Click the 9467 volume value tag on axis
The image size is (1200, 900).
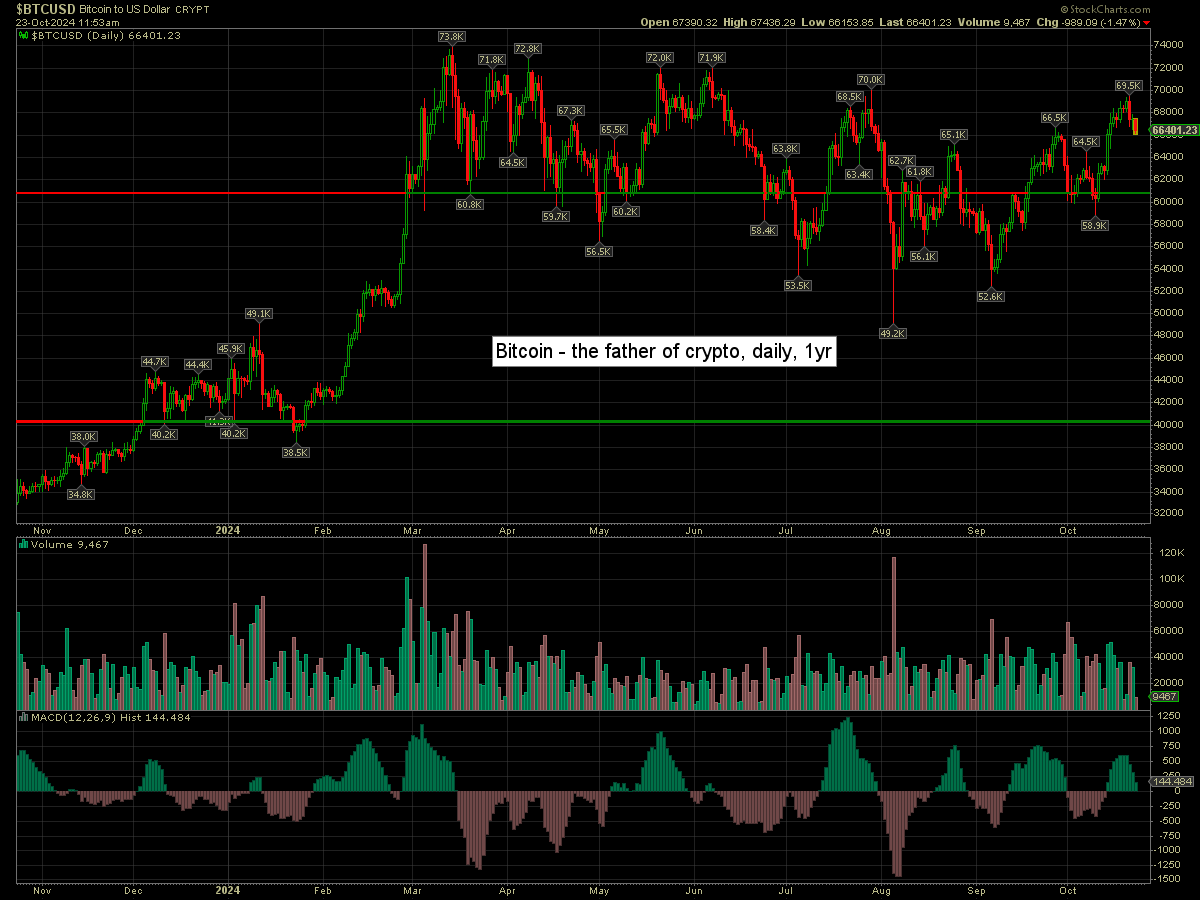tap(1165, 696)
